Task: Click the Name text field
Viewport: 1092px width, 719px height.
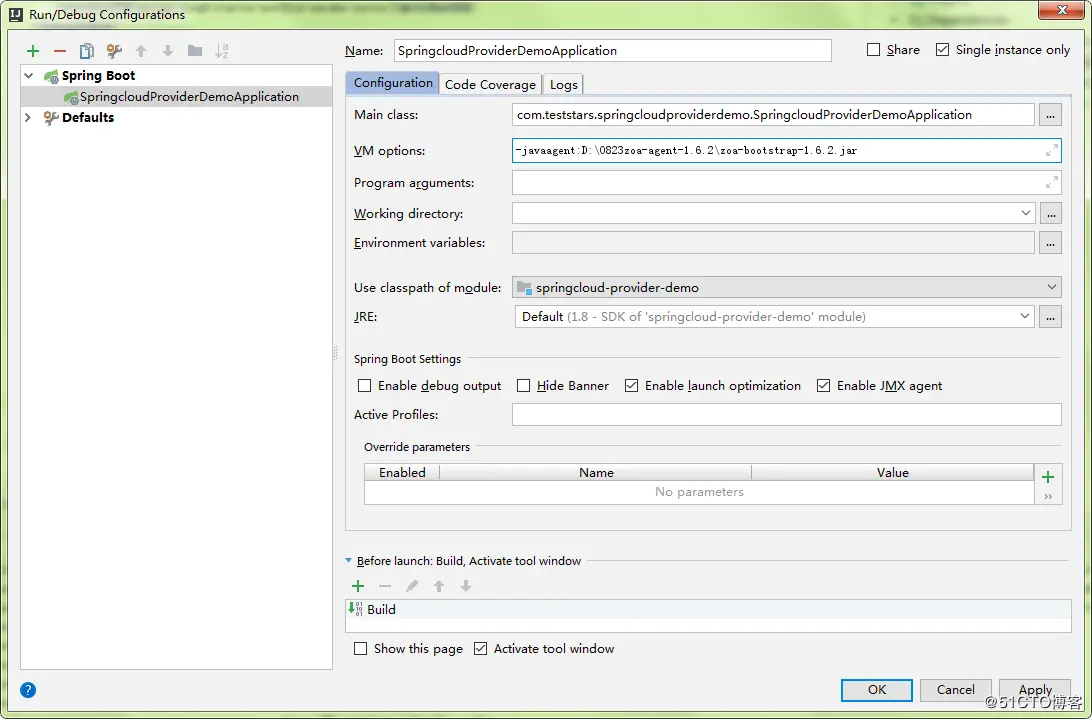Action: click(613, 50)
